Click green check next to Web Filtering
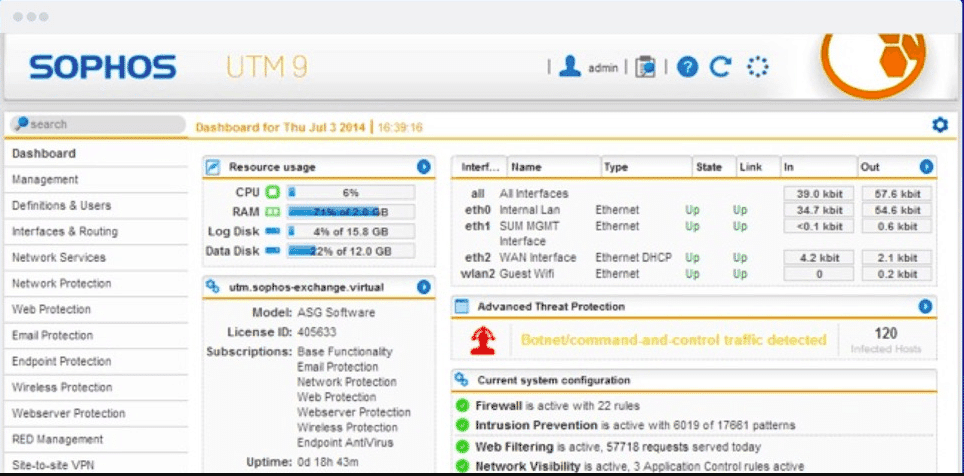This screenshot has width=964, height=476. tap(462, 446)
